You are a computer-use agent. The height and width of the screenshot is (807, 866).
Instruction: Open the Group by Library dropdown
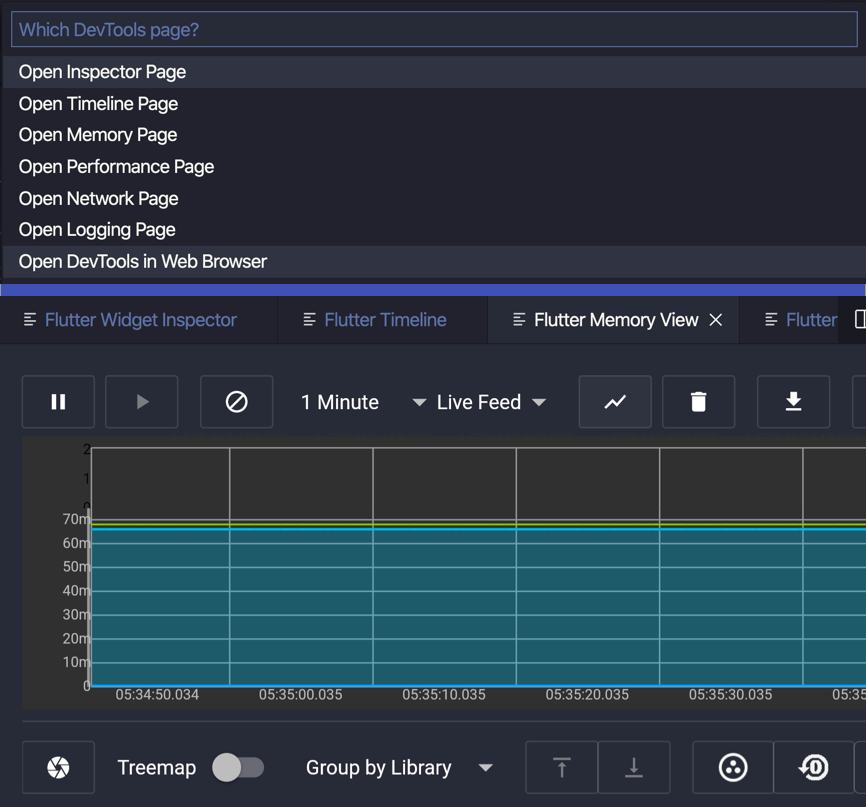tap(399, 767)
